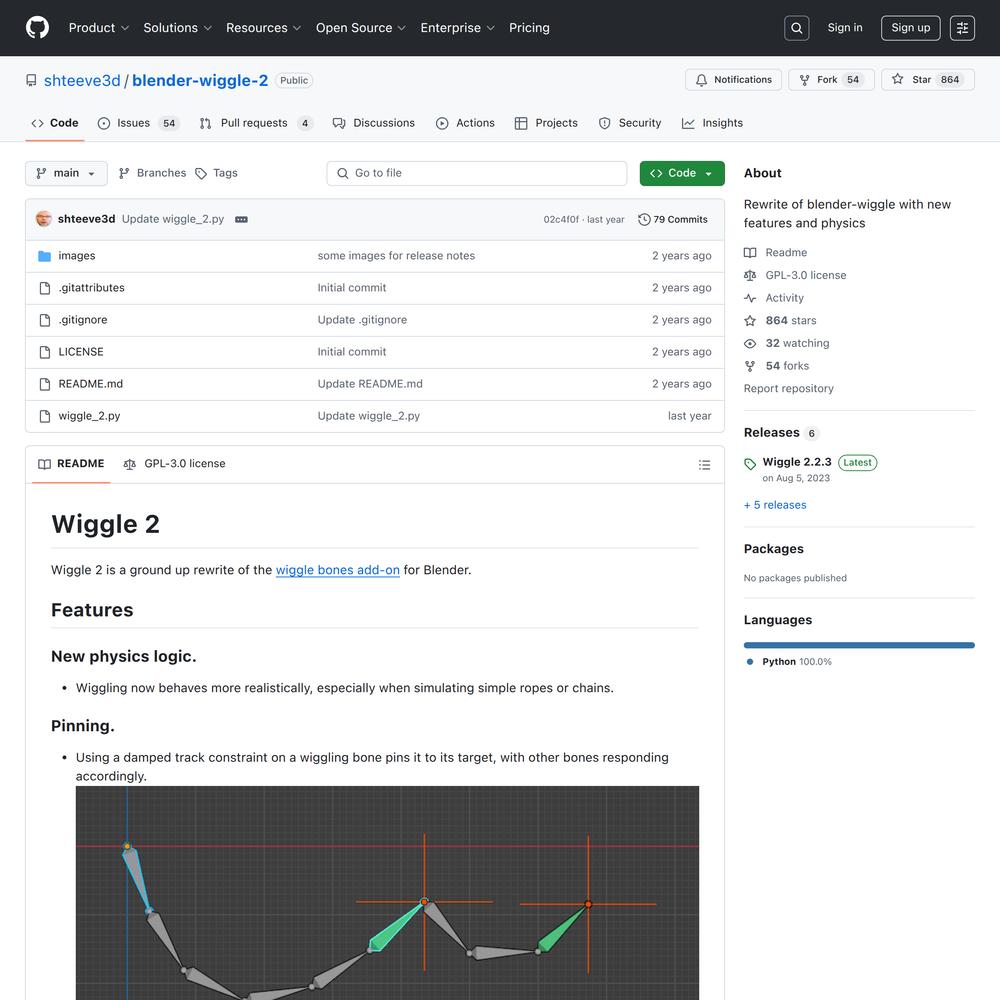Click commit hash 02c4f0f
The height and width of the screenshot is (1000, 1000).
[561, 219]
